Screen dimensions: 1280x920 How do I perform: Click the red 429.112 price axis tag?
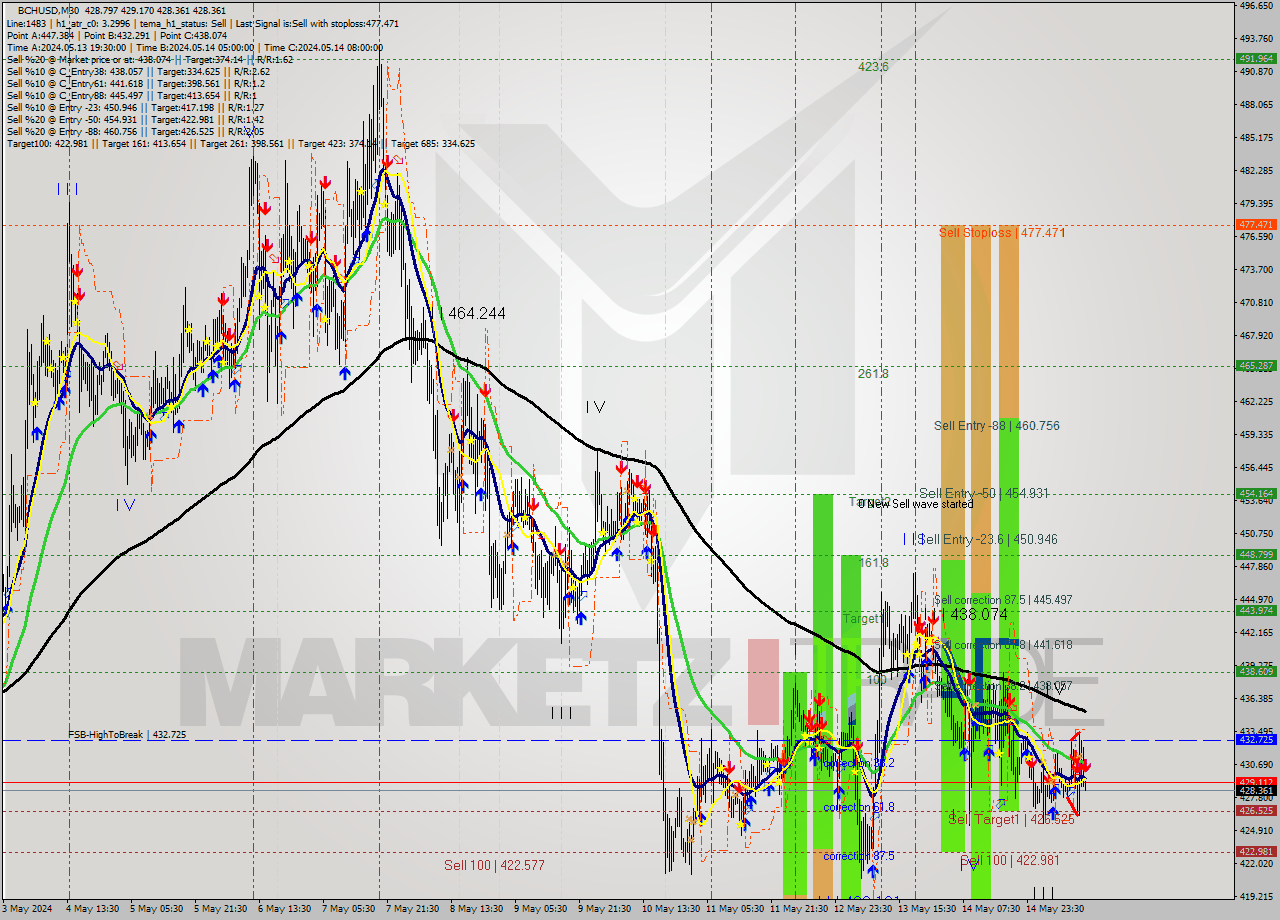(1256, 782)
